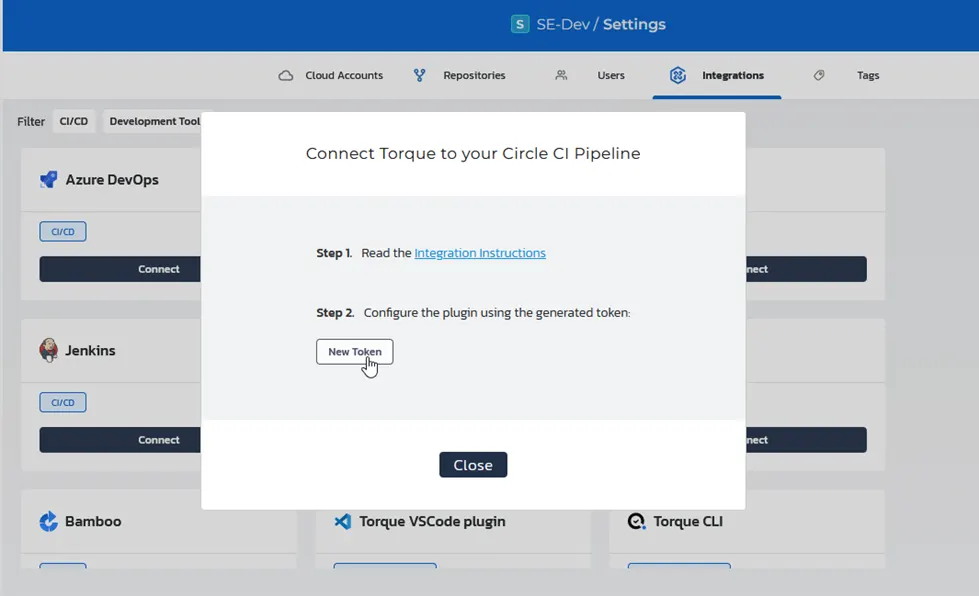Click the cloud icon beside Cloud Accounts
The height and width of the screenshot is (596, 979).
point(285,74)
